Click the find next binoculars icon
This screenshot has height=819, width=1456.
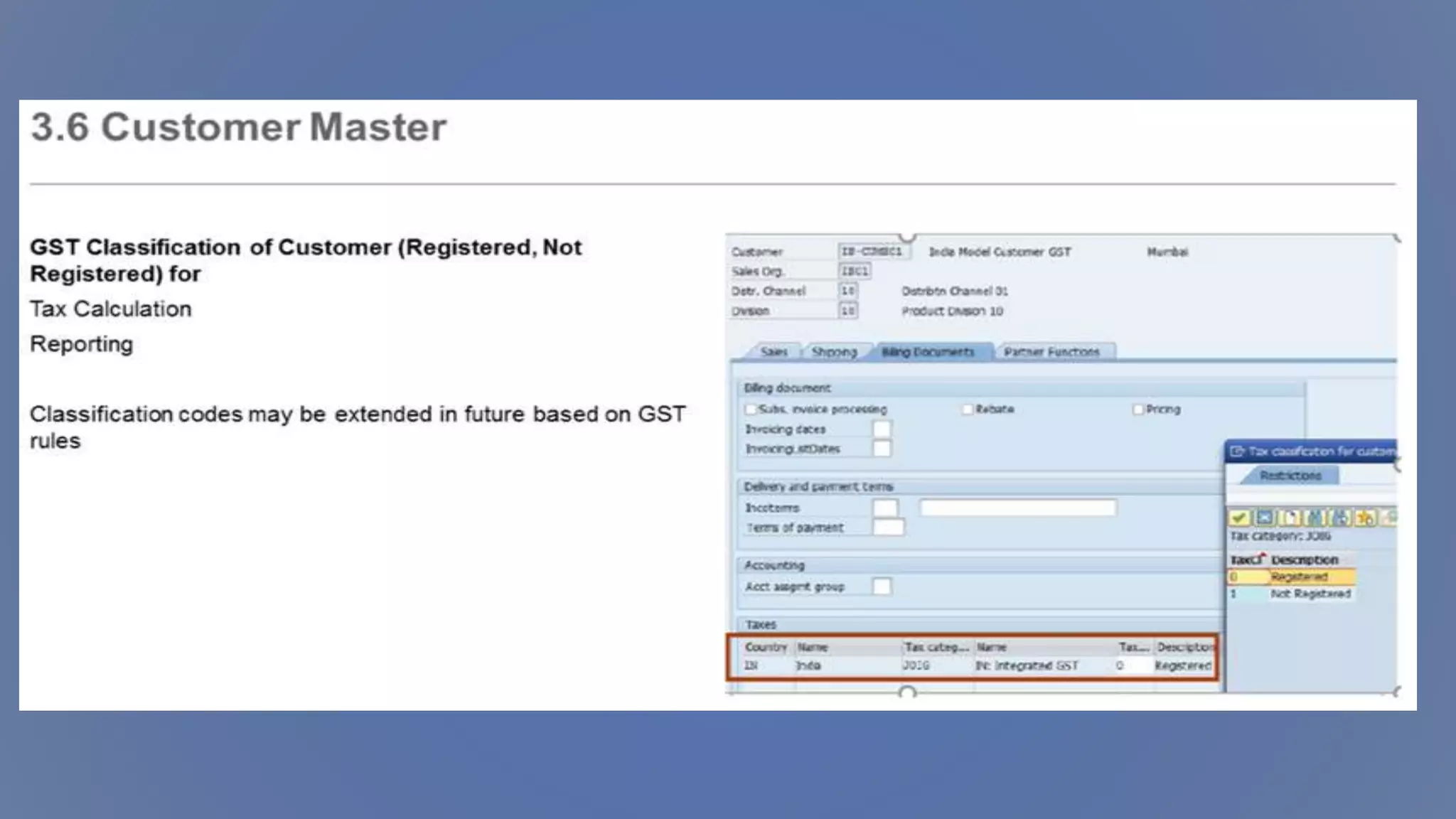click(x=1341, y=518)
